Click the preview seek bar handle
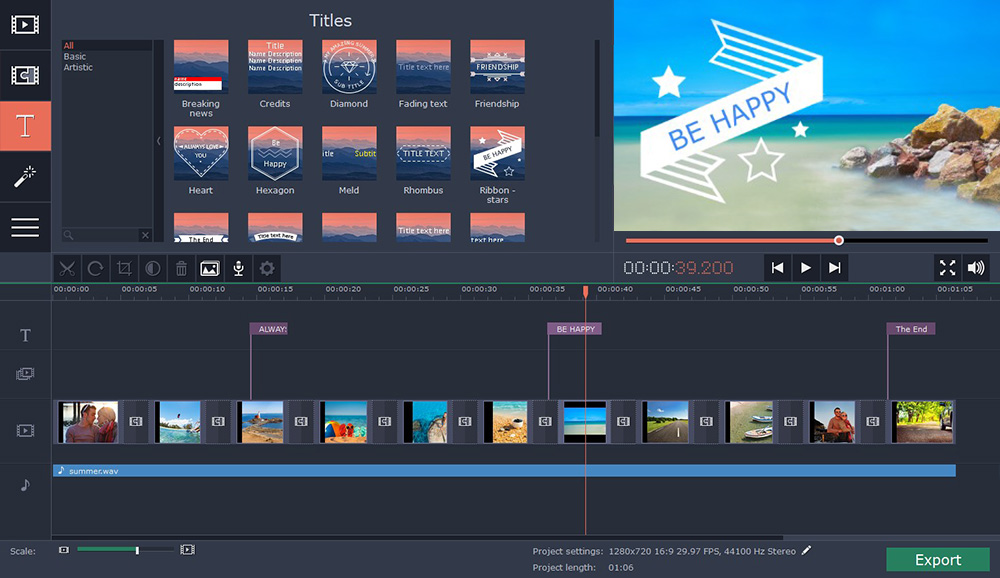The width and height of the screenshot is (1000, 578). pos(839,241)
